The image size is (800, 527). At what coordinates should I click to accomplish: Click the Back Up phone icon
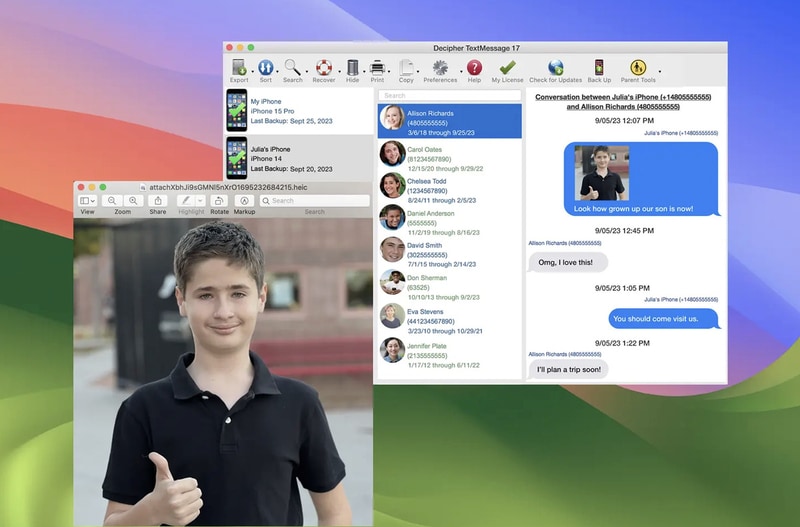(x=599, y=67)
